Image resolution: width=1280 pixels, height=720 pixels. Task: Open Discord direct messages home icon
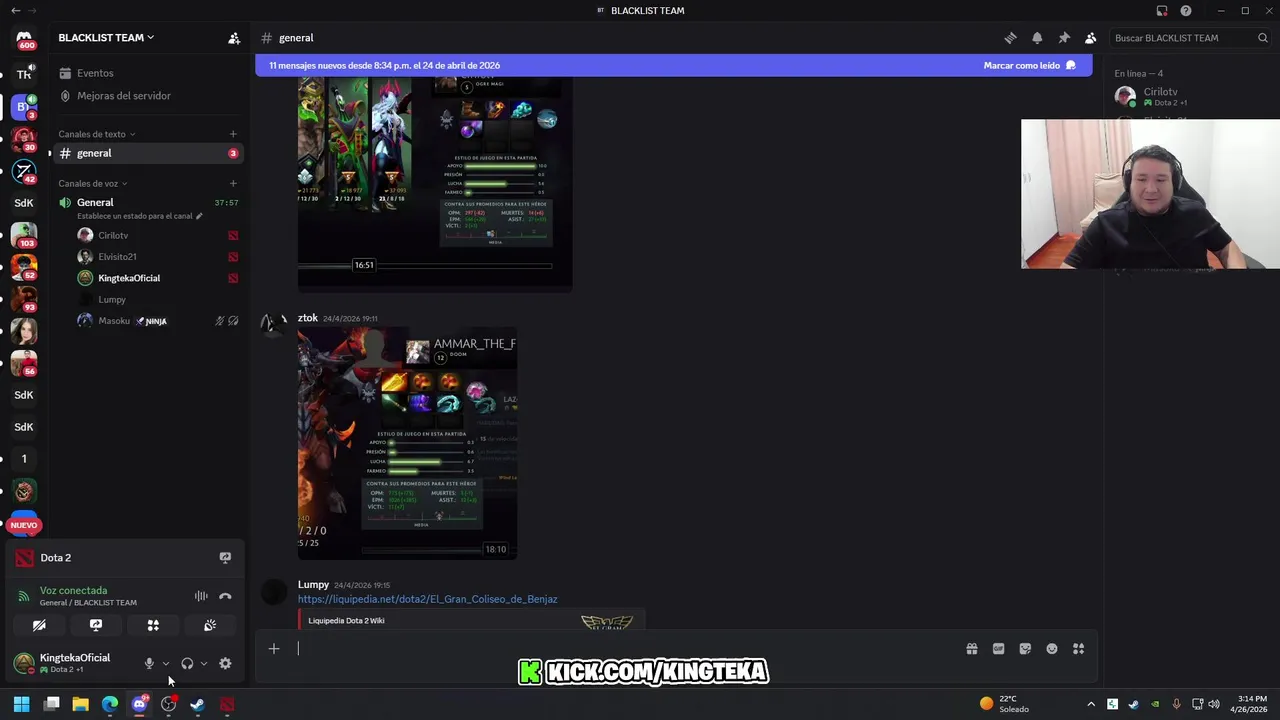pos(24,40)
